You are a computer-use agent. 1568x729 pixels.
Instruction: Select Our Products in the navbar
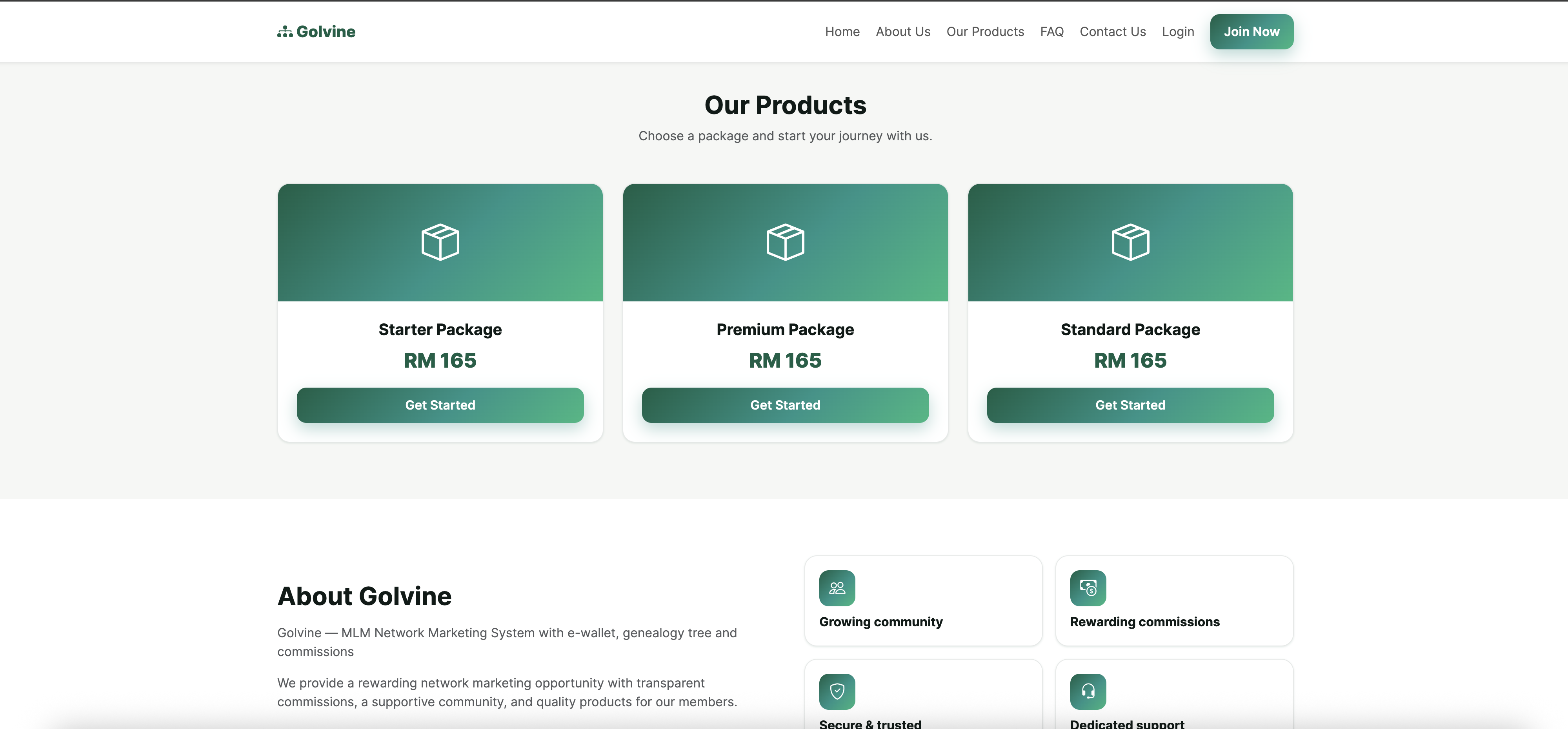pos(985,32)
